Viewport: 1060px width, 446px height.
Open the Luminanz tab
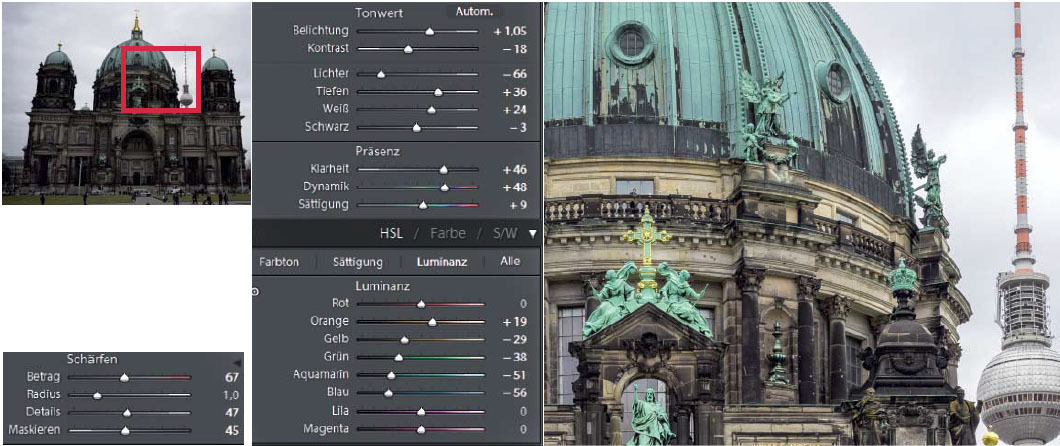point(442,262)
